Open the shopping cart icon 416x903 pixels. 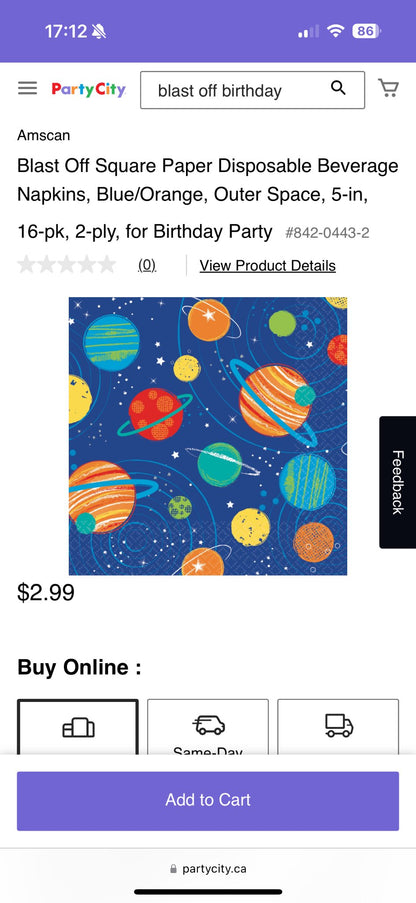coord(388,88)
